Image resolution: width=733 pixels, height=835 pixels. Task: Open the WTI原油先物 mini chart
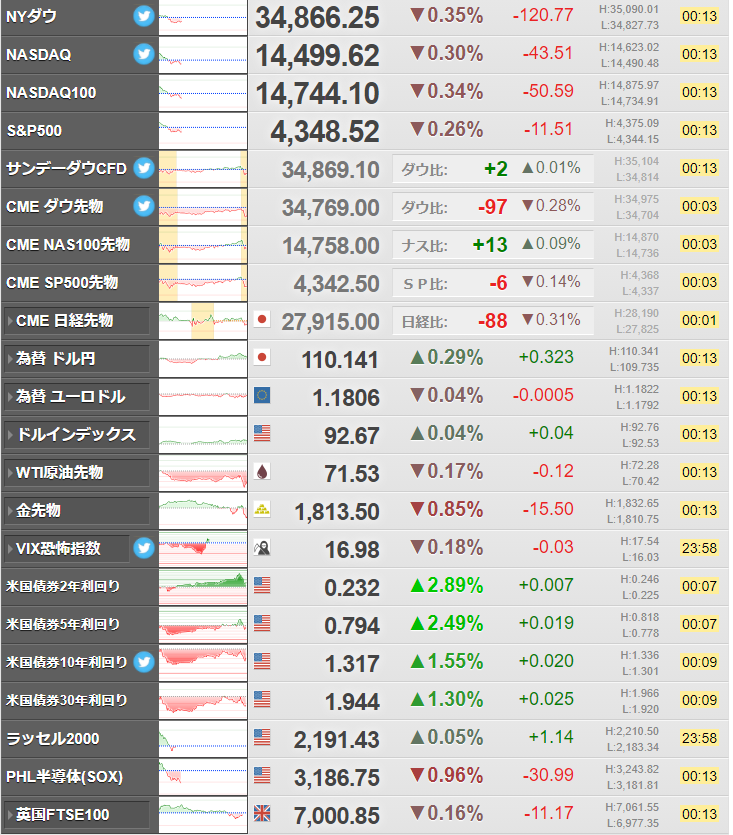pyautogui.click(x=203, y=473)
